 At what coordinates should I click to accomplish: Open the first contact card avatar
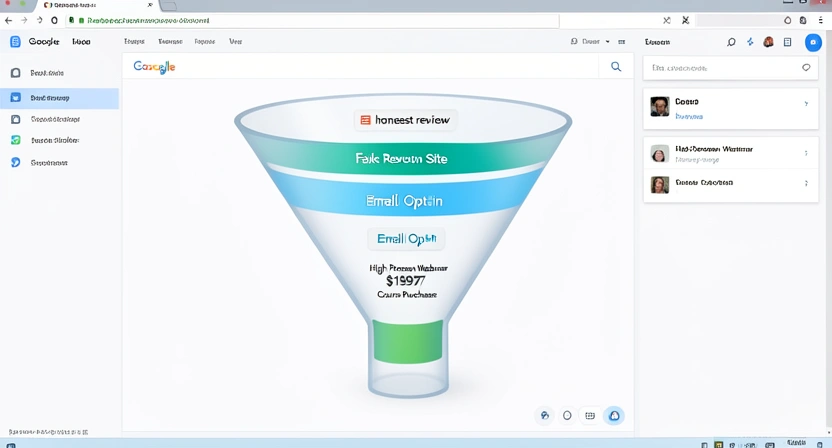[660, 106]
